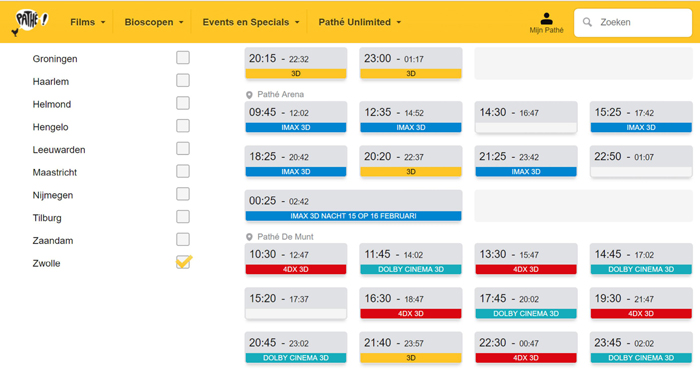This screenshot has height=372, width=700.
Task: Select the 10:30 4DX 3D showtime
Action: click(296, 259)
